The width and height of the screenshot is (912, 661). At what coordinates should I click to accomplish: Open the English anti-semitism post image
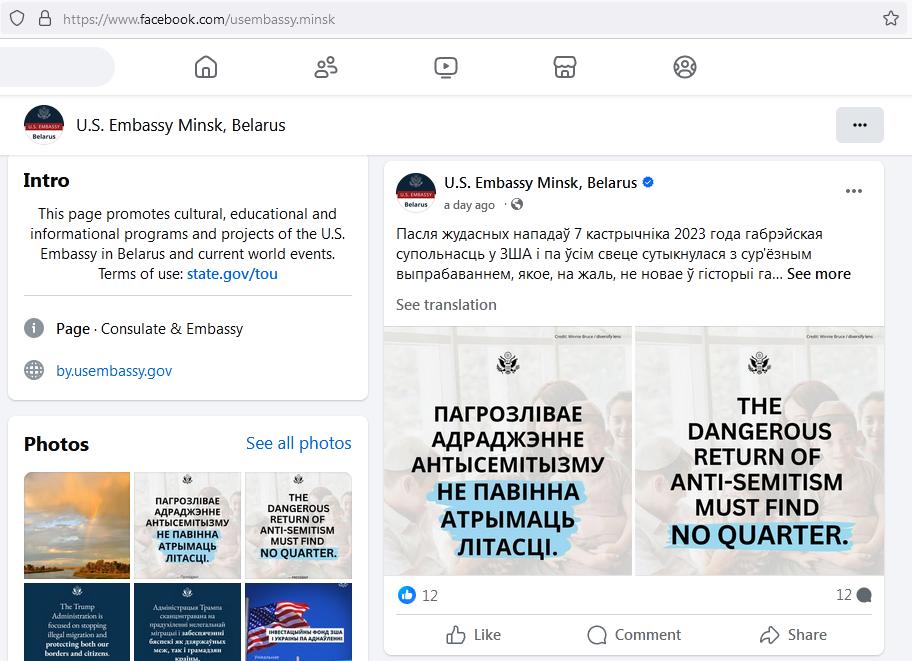click(759, 451)
